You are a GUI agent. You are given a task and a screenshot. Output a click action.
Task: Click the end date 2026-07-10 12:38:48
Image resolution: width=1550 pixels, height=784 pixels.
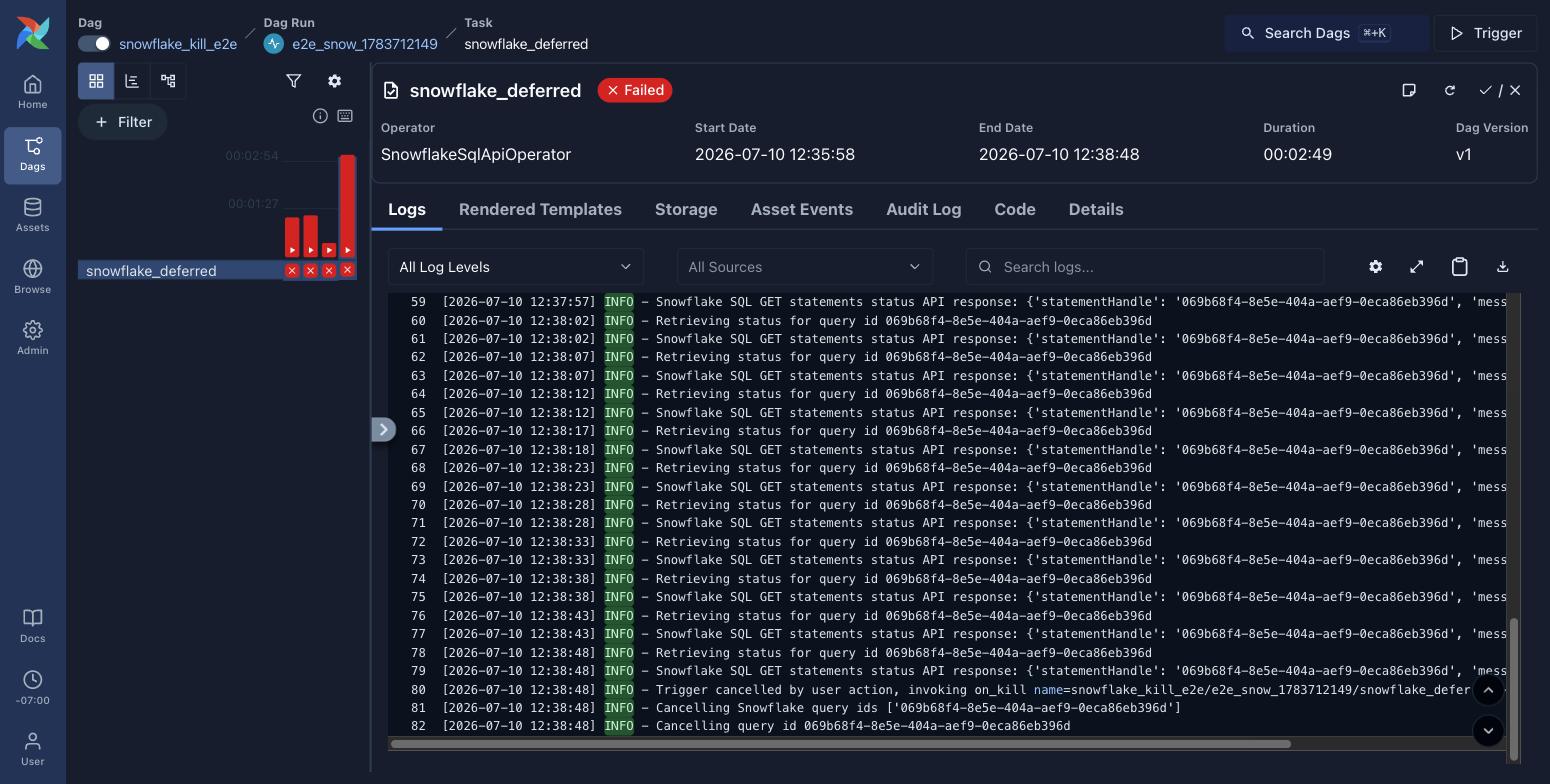click(1059, 154)
